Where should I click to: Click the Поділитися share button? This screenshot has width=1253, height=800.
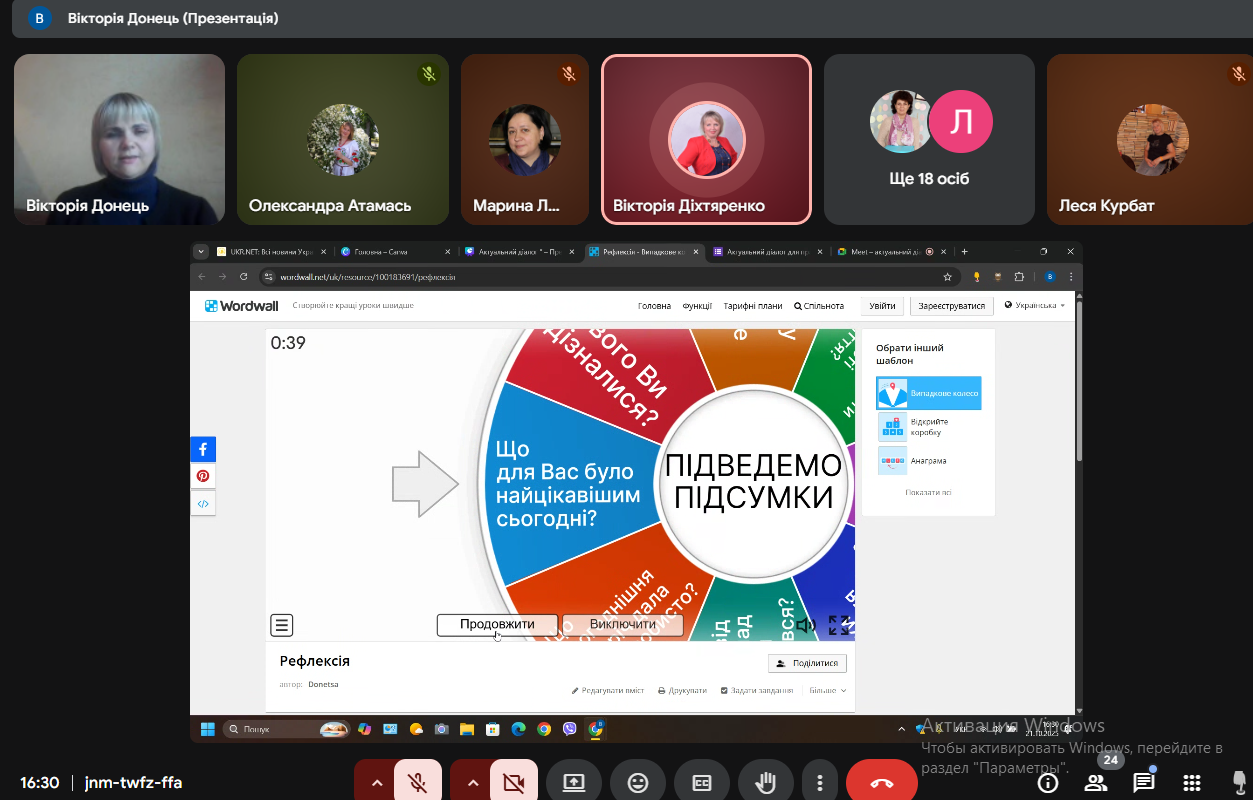807,663
